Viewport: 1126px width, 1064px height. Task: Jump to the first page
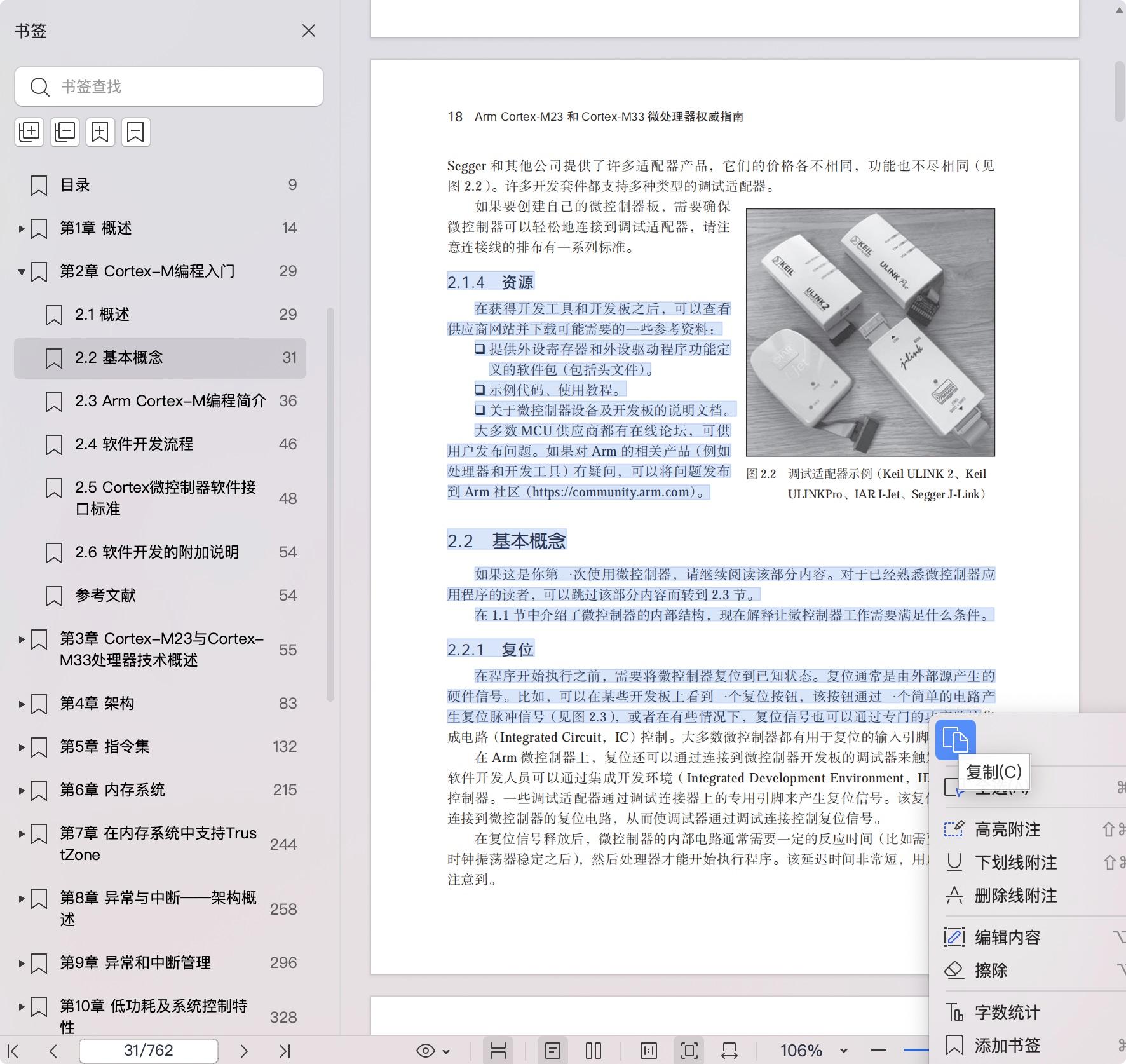click(x=13, y=1051)
